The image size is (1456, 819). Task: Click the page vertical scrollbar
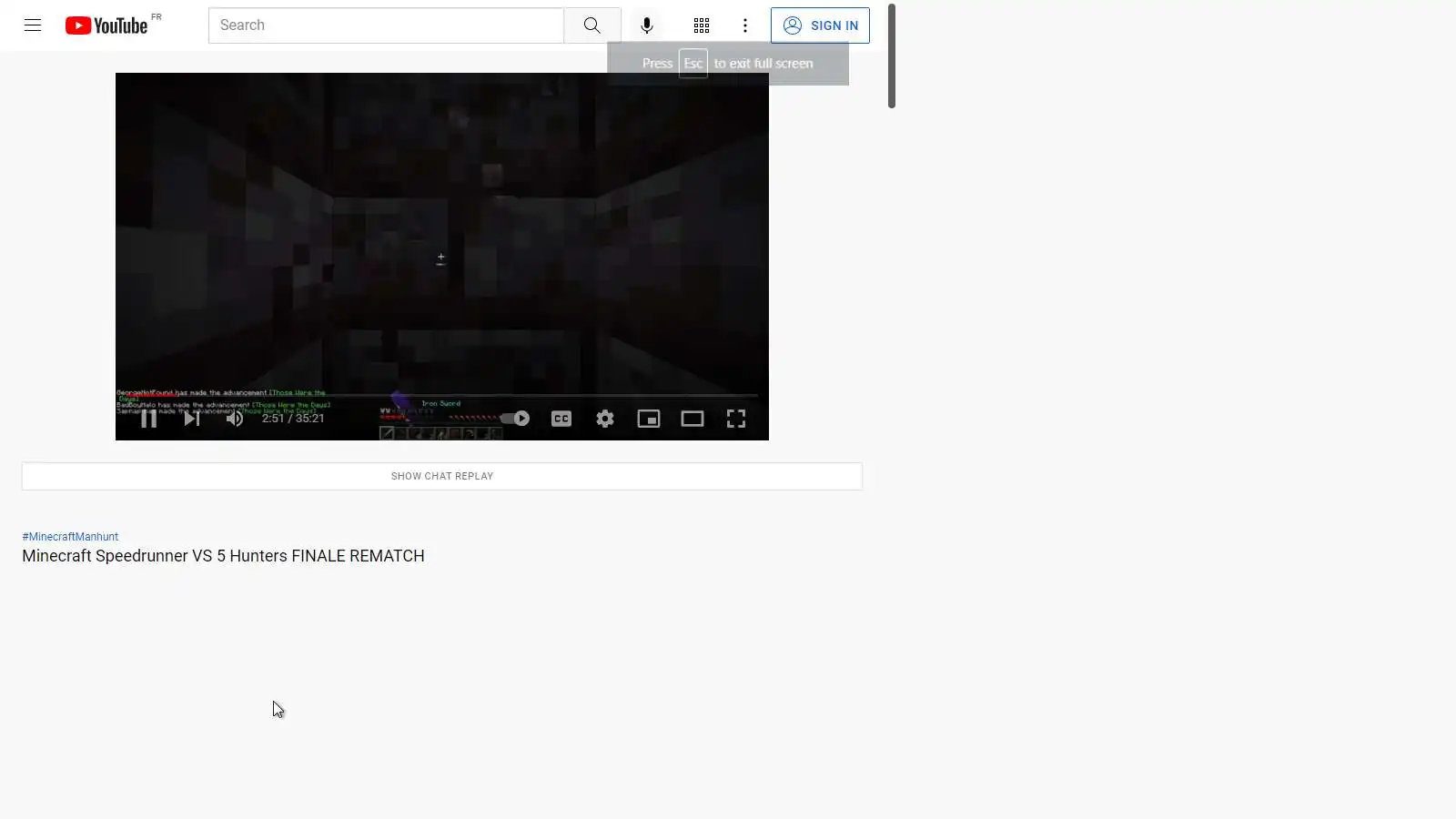(x=892, y=56)
